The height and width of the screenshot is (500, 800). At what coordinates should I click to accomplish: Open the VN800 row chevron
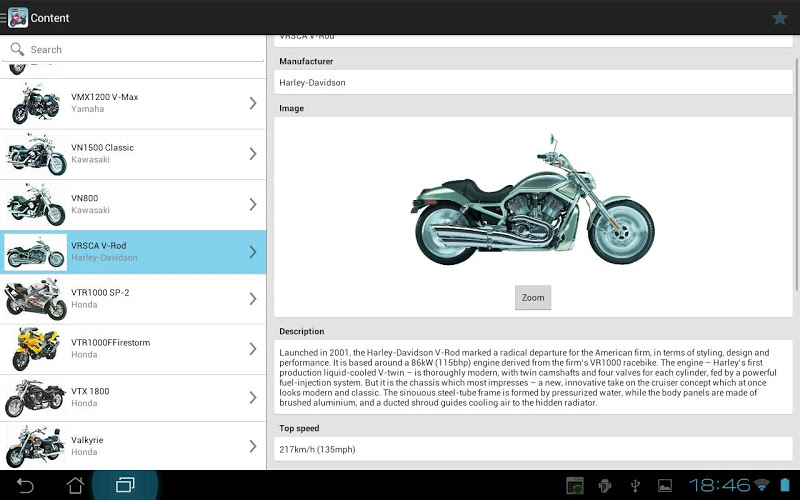[x=253, y=204]
